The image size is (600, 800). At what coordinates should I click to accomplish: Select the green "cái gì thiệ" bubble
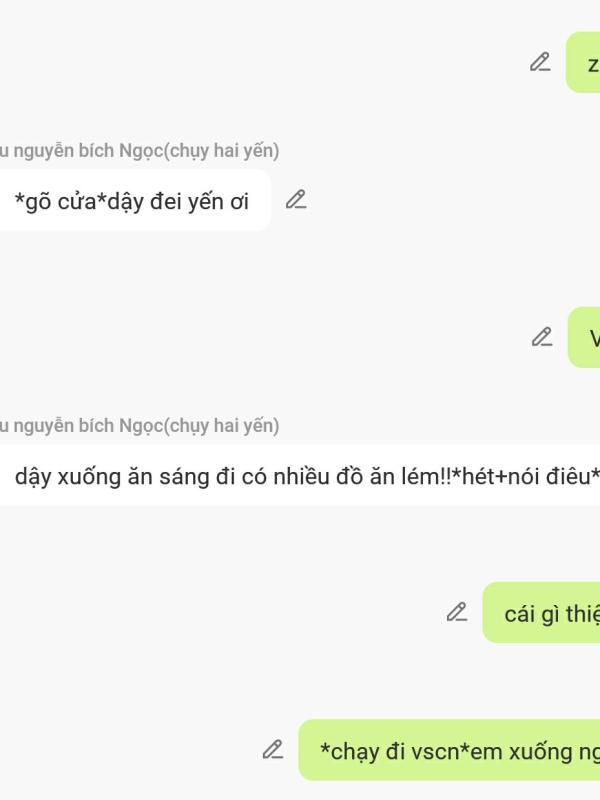[545, 613]
